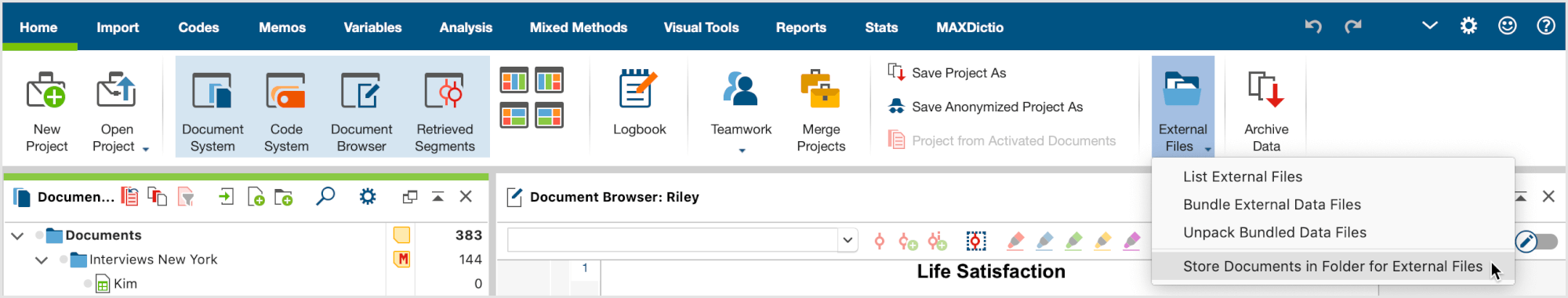Click the New Project icon
This screenshot has width=1568, height=298.
tap(46, 90)
